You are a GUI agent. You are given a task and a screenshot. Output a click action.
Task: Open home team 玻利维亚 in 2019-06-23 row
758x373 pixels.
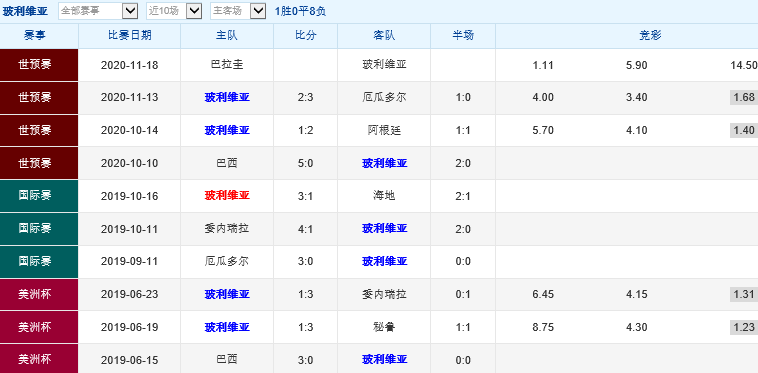tap(227, 294)
